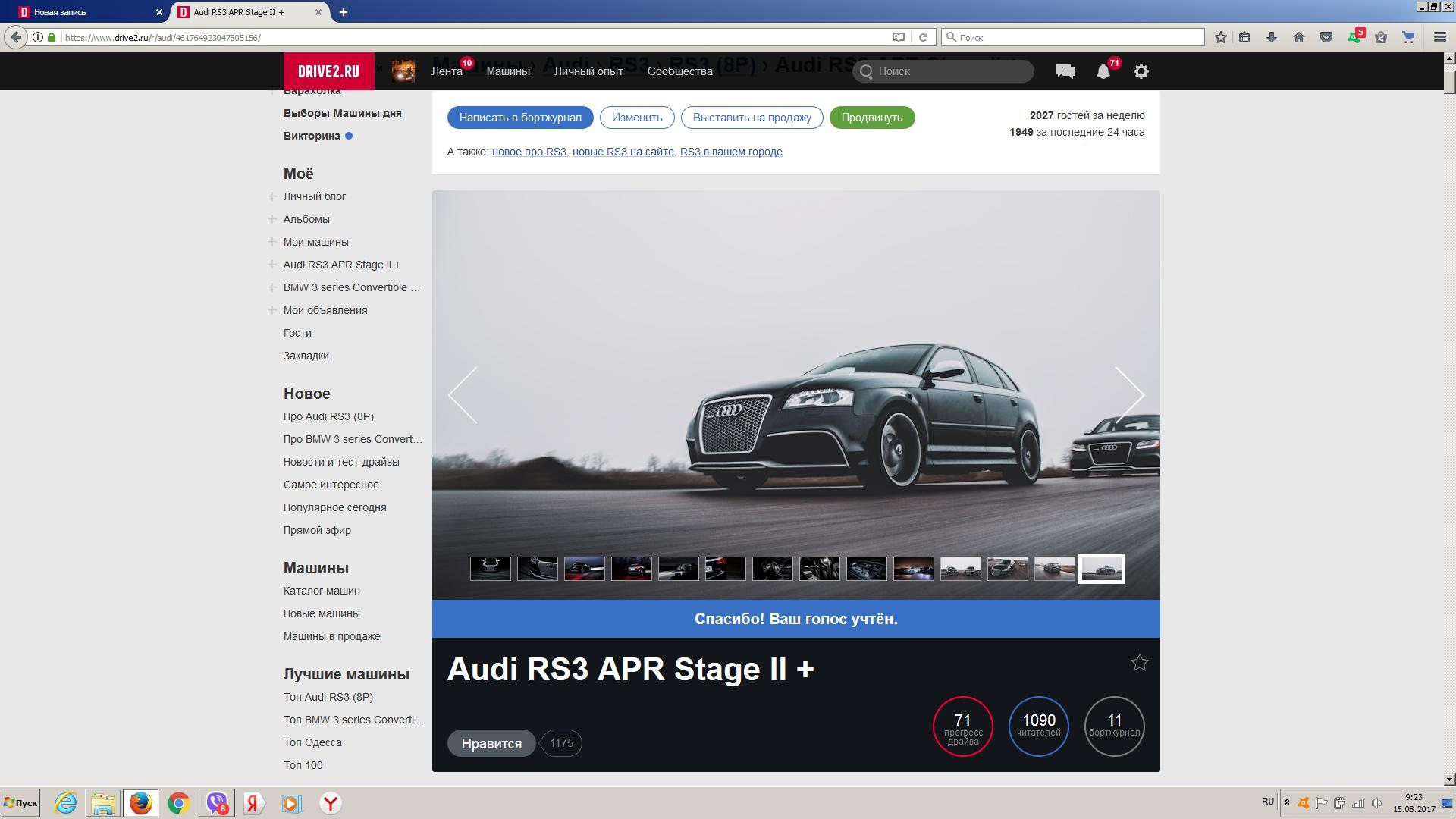The height and width of the screenshot is (819, 1456).
Task: Open Викторина sidebar link
Action: point(312,136)
